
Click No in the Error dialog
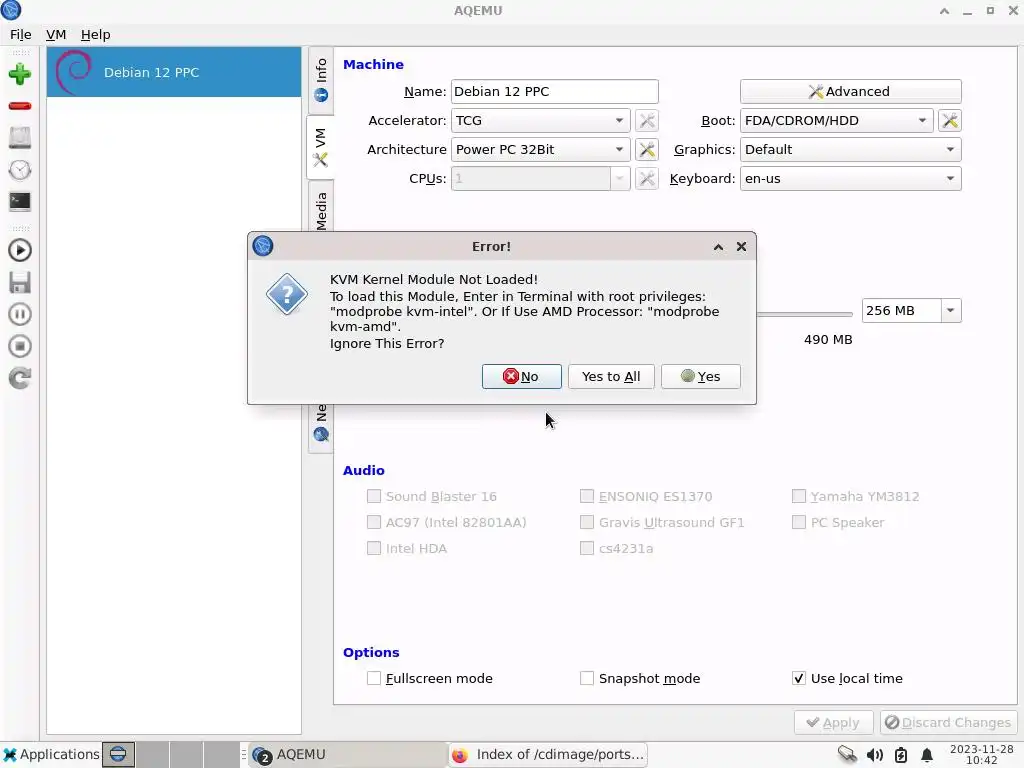pos(521,376)
